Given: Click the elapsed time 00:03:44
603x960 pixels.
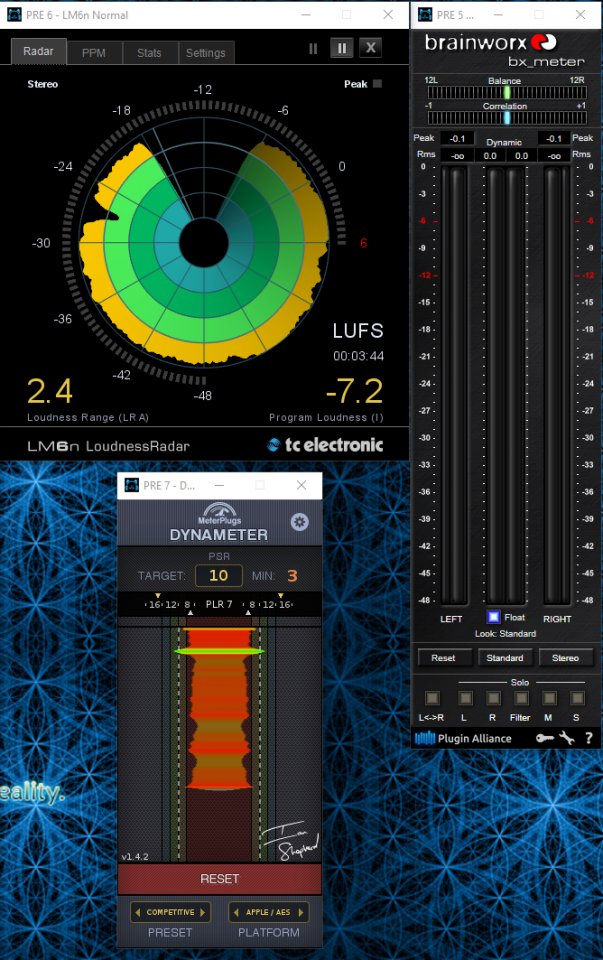Looking at the screenshot, I should click(359, 356).
